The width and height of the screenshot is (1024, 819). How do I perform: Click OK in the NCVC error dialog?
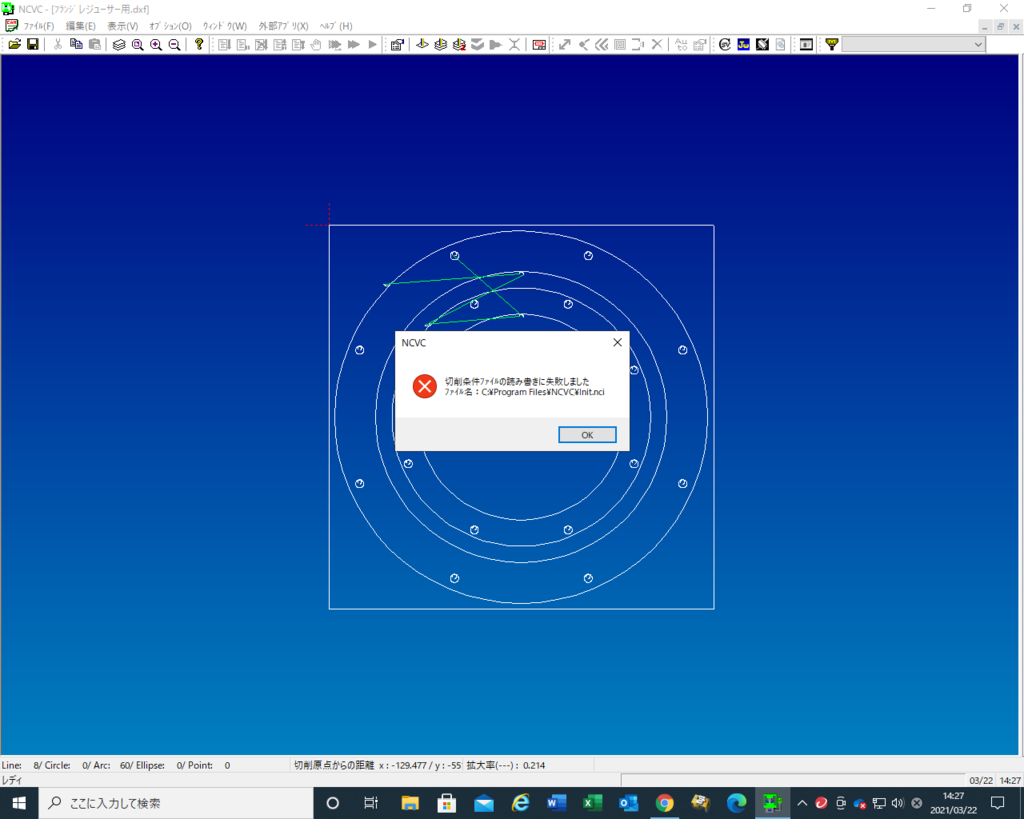click(587, 435)
